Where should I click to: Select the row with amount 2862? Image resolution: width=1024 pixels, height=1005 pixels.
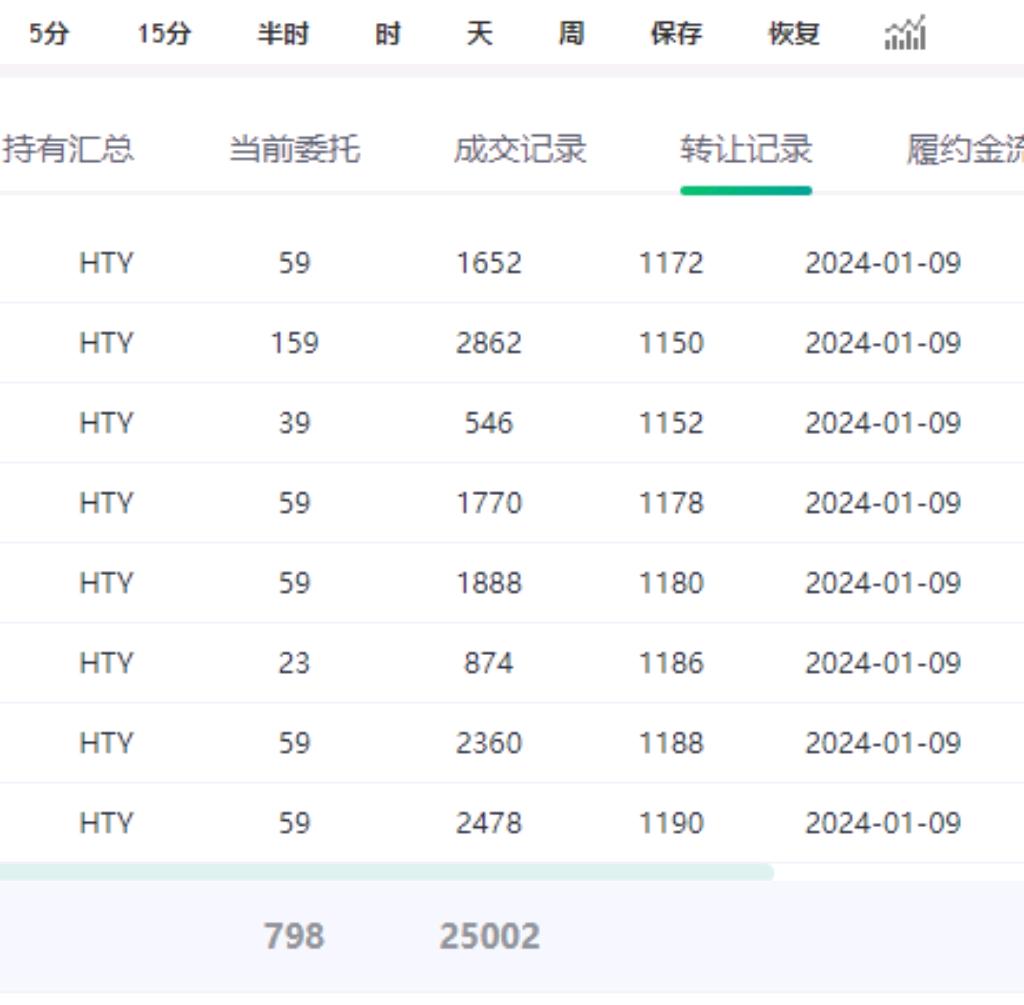point(489,343)
